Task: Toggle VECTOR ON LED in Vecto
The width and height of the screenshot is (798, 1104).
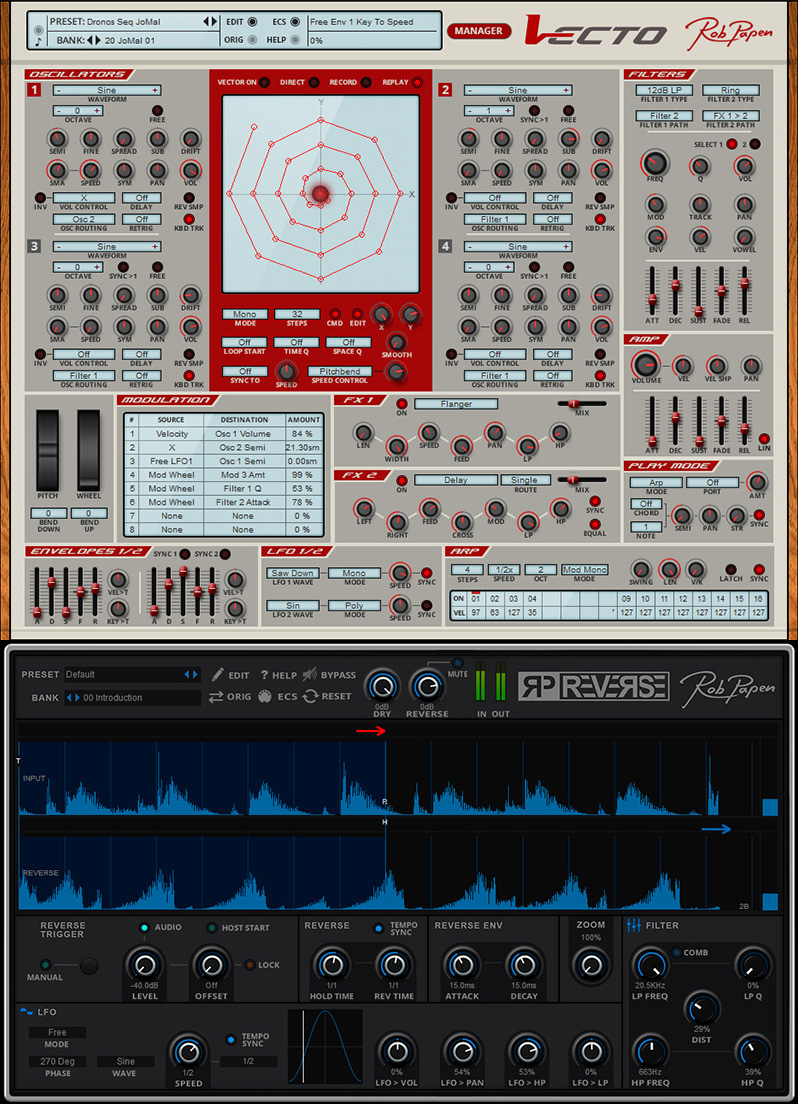Action: (265, 82)
